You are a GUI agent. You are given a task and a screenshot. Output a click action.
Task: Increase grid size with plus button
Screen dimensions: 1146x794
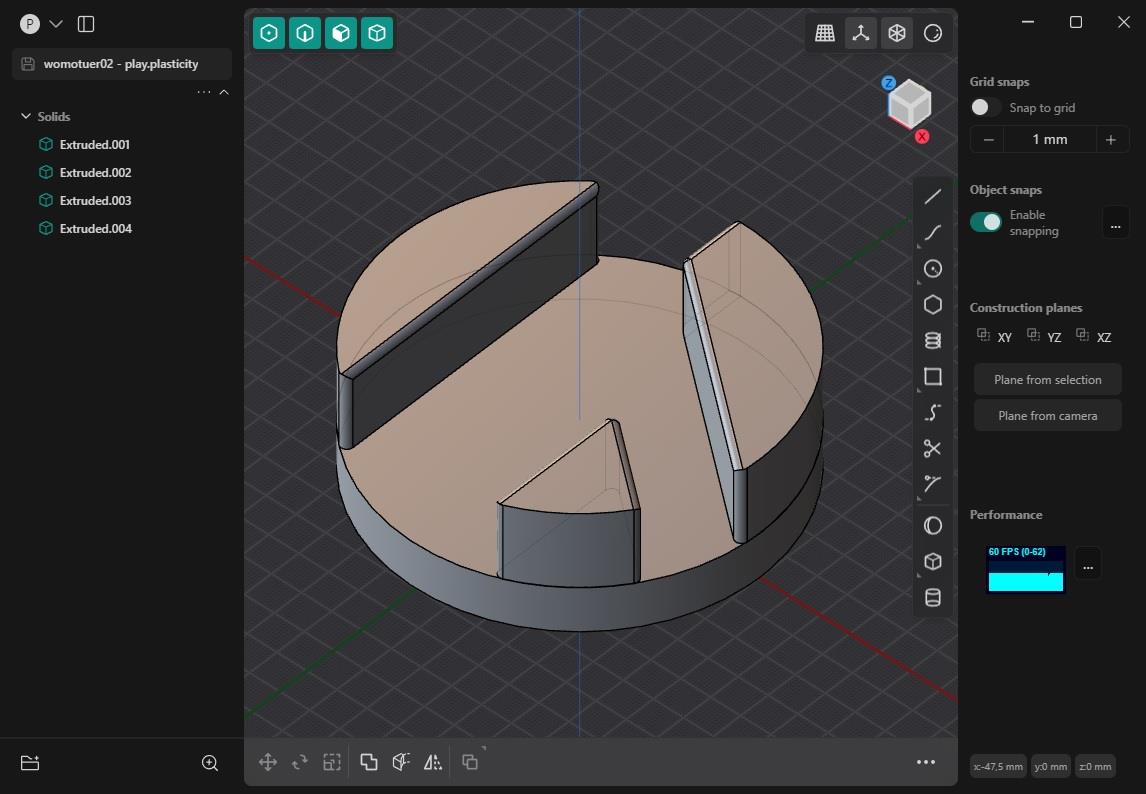coord(1110,140)
